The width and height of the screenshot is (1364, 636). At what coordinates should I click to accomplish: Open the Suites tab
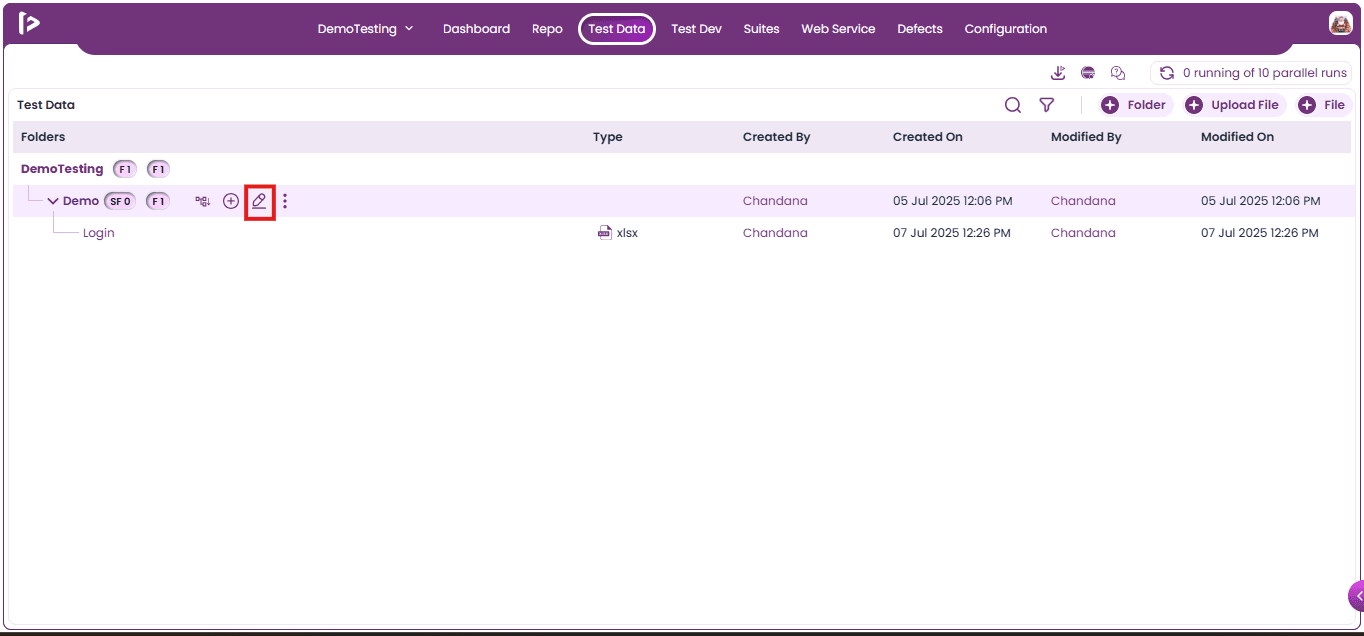point(761,29)
